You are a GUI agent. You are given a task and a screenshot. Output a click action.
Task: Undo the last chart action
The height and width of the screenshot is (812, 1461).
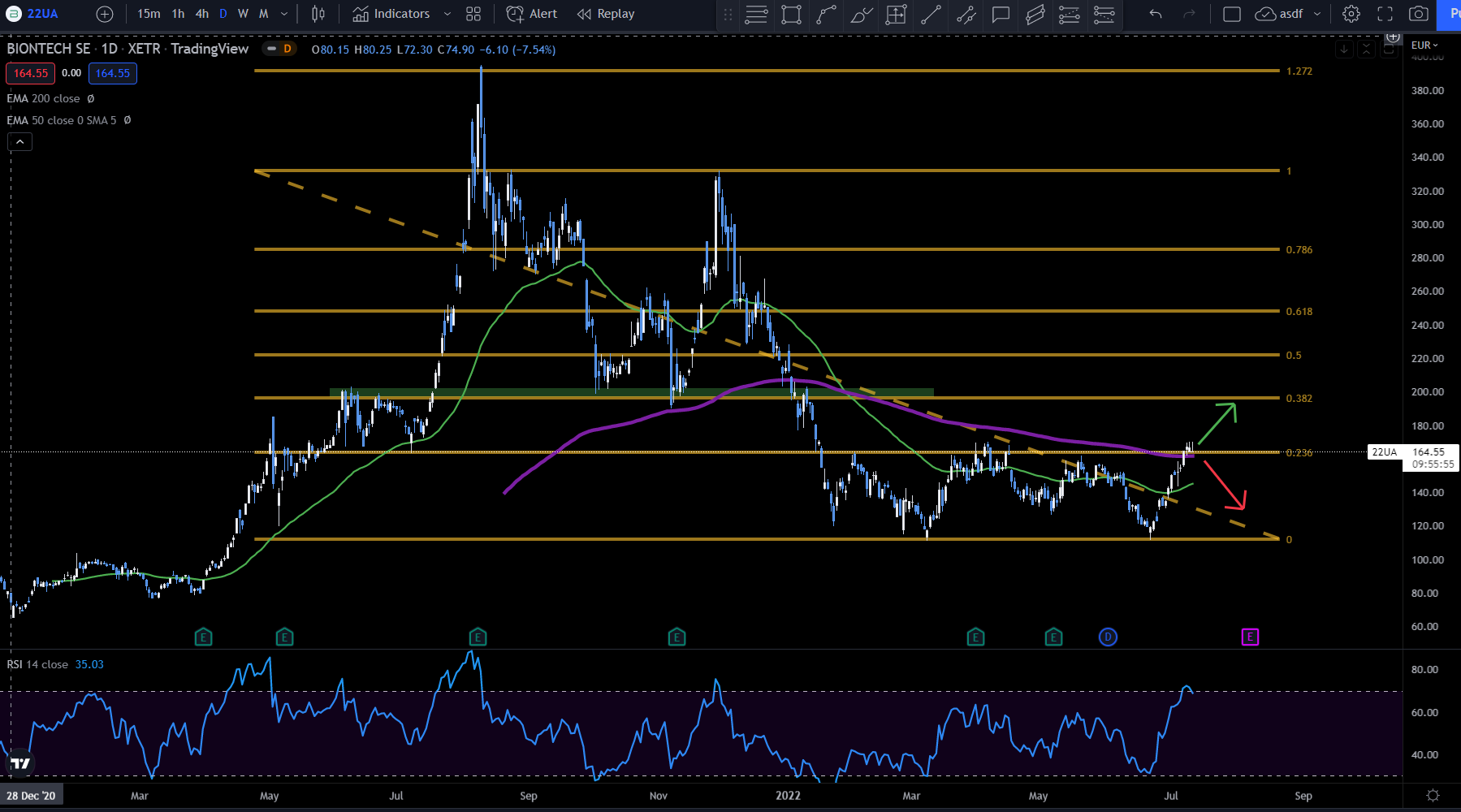tap(1156, 14)
